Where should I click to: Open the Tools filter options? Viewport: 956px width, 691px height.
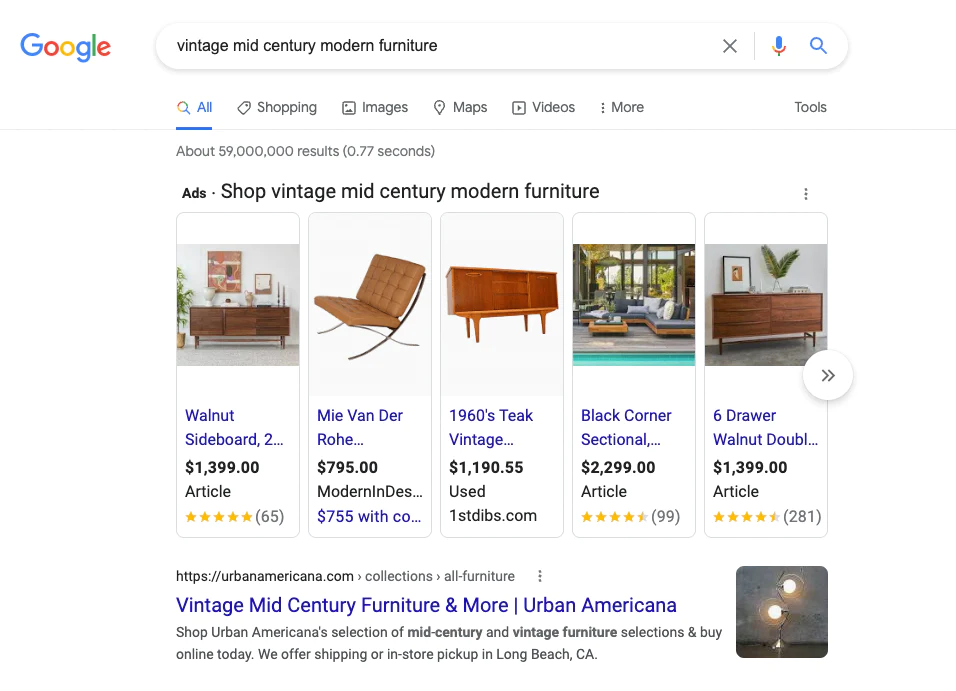[810, 107]
